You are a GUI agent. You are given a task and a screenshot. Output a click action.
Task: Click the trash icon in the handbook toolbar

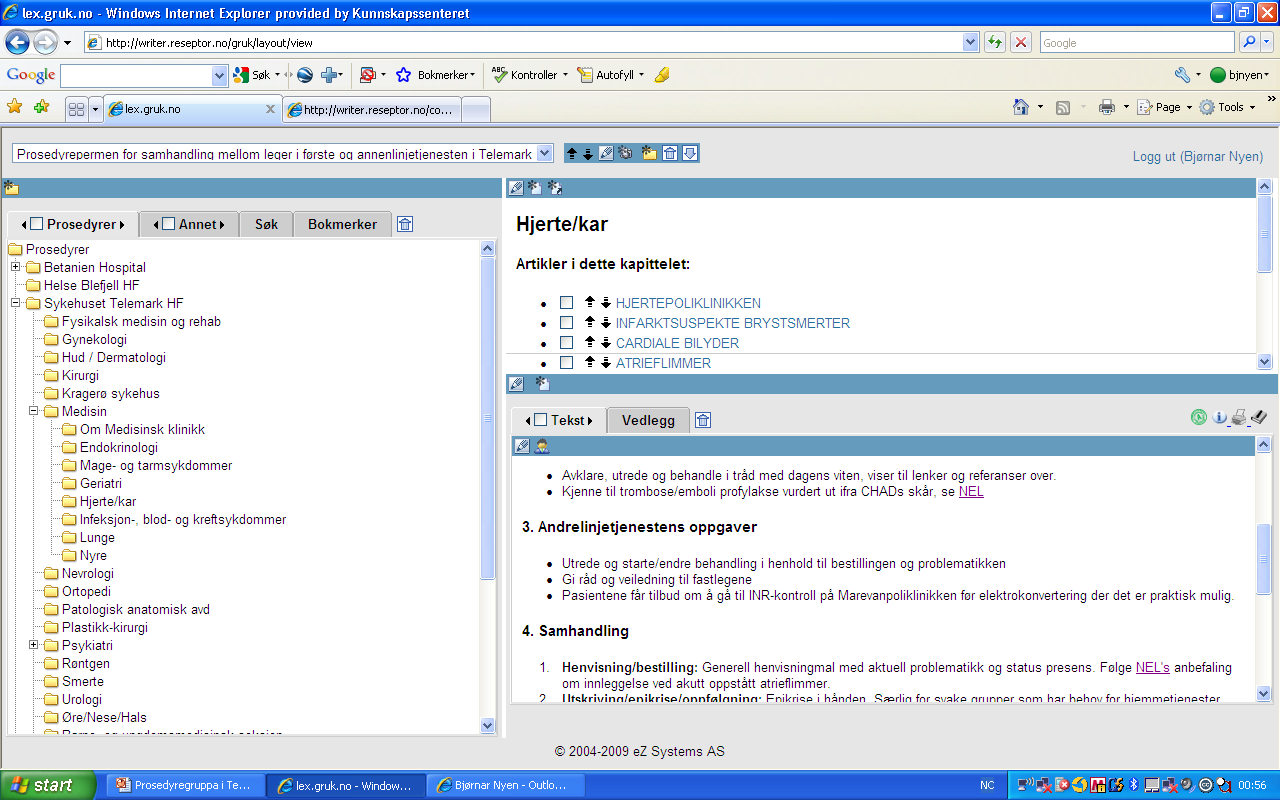(x=670, y=153)
